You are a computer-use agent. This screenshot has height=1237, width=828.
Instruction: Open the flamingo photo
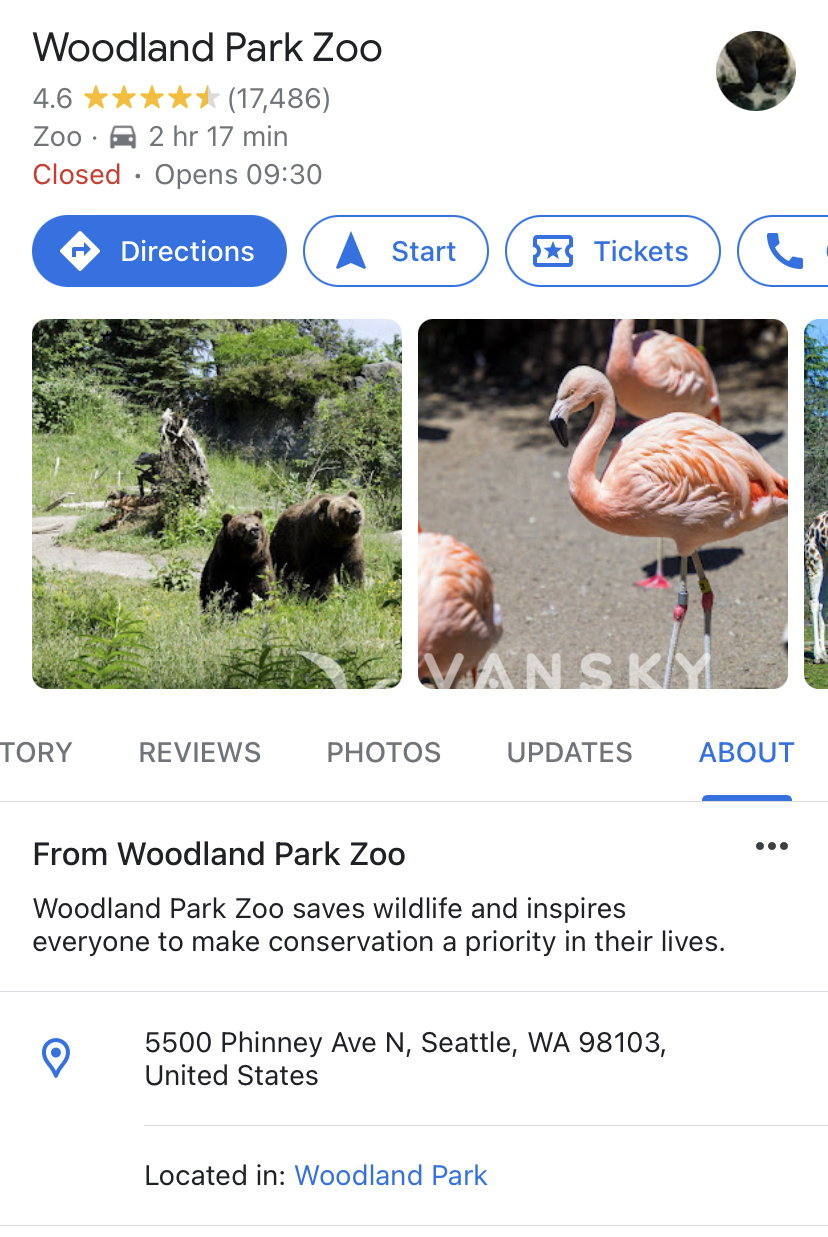pos(602,504)
